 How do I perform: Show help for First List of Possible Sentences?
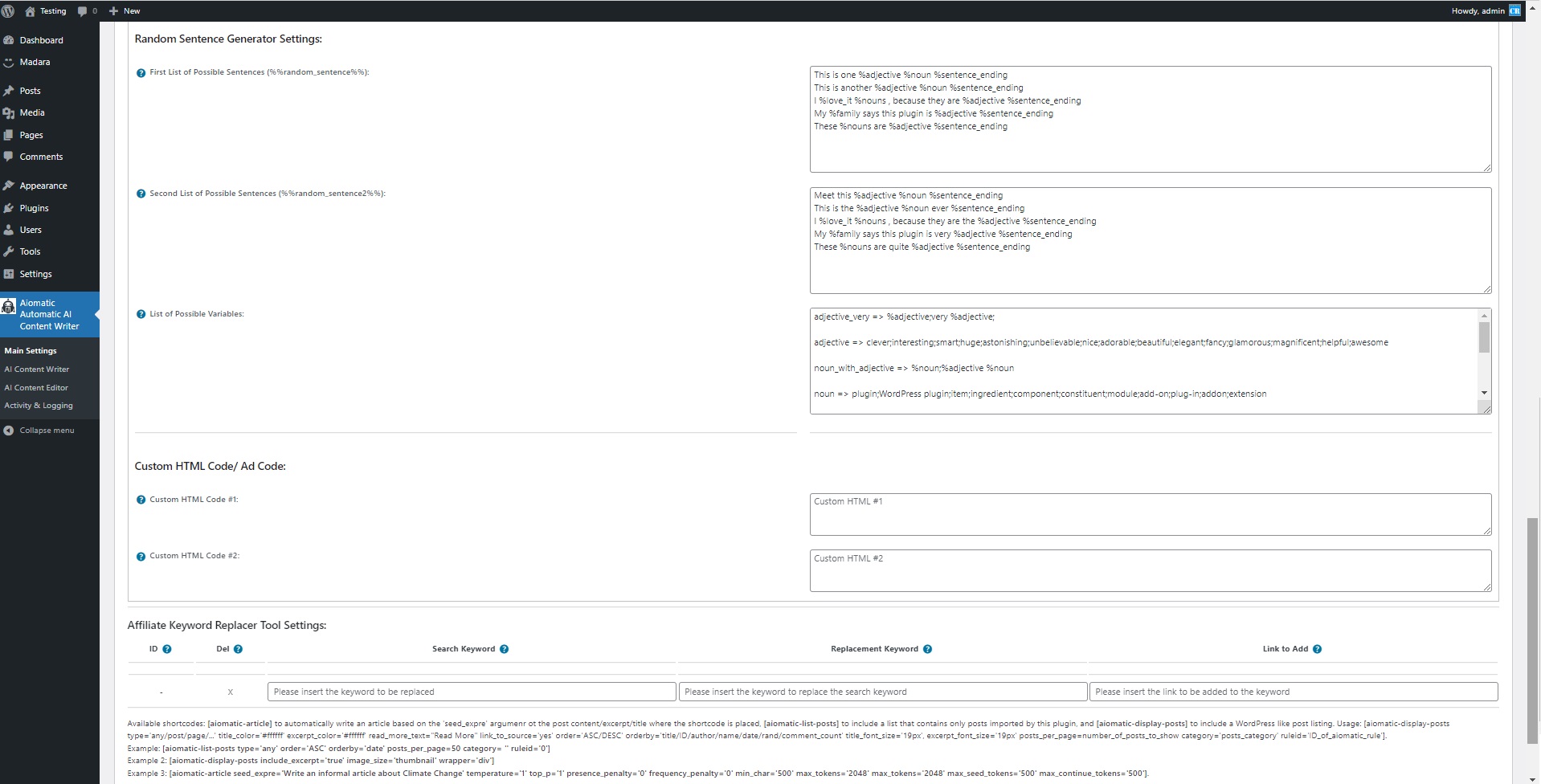(141, 73)
